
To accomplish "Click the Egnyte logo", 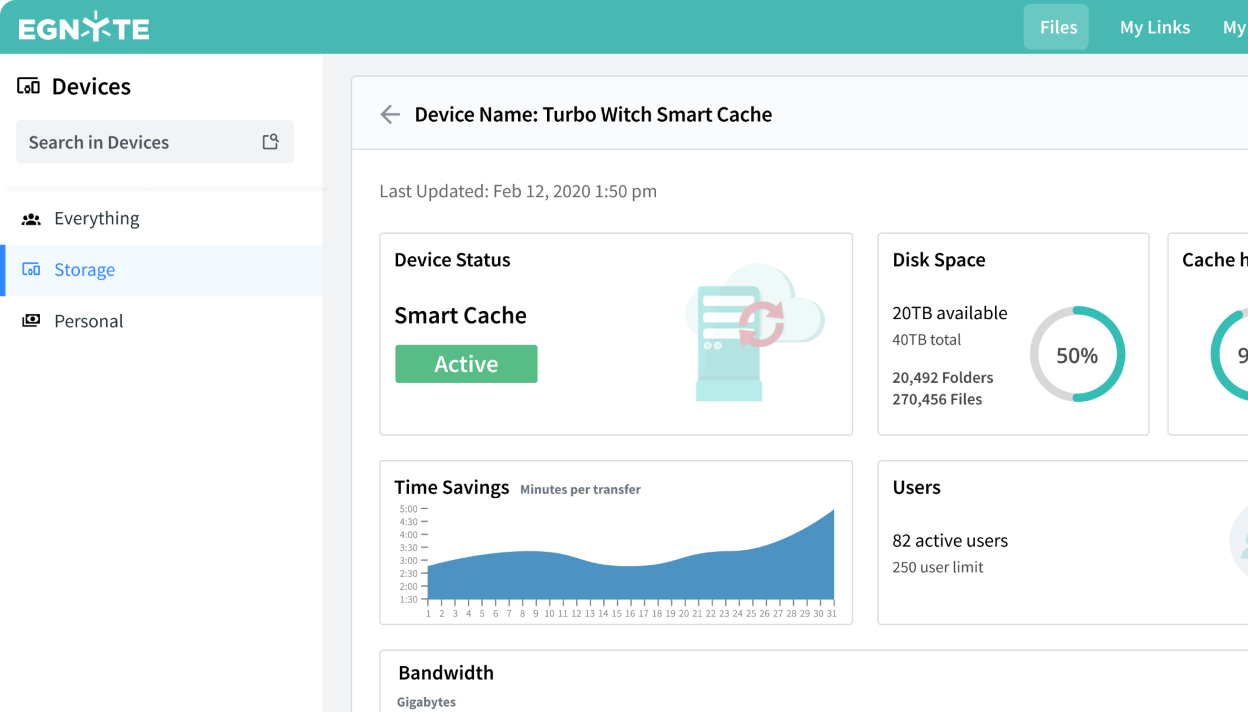I will [84, 27].
